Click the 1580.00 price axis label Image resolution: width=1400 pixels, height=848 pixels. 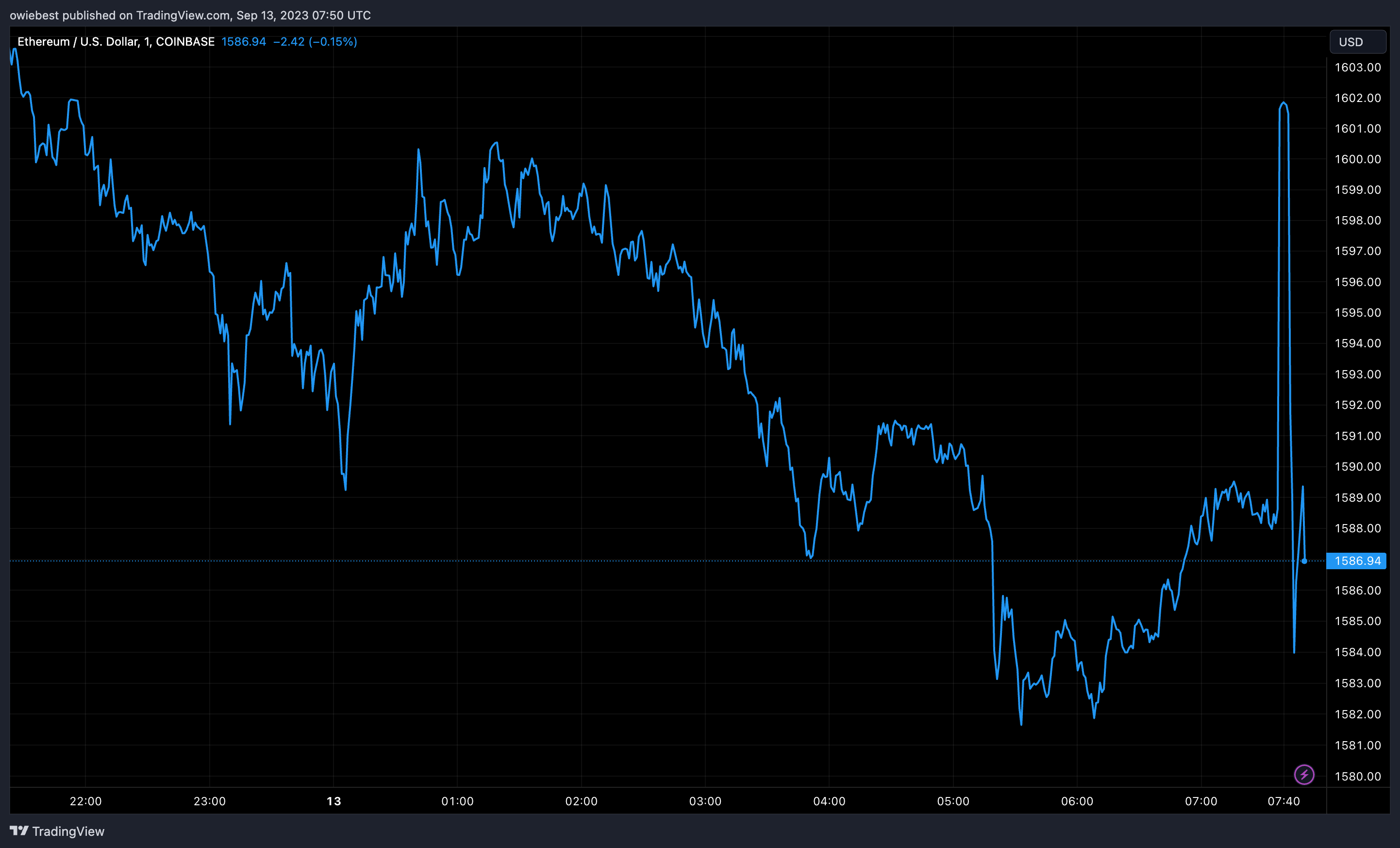tap(1357, 777)
